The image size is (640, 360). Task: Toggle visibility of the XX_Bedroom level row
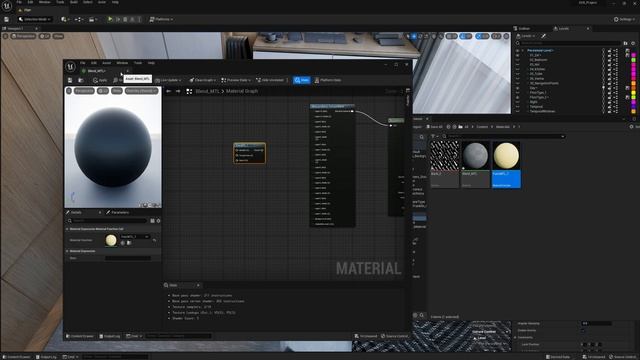pyautogui.click(x=518, y=60)
